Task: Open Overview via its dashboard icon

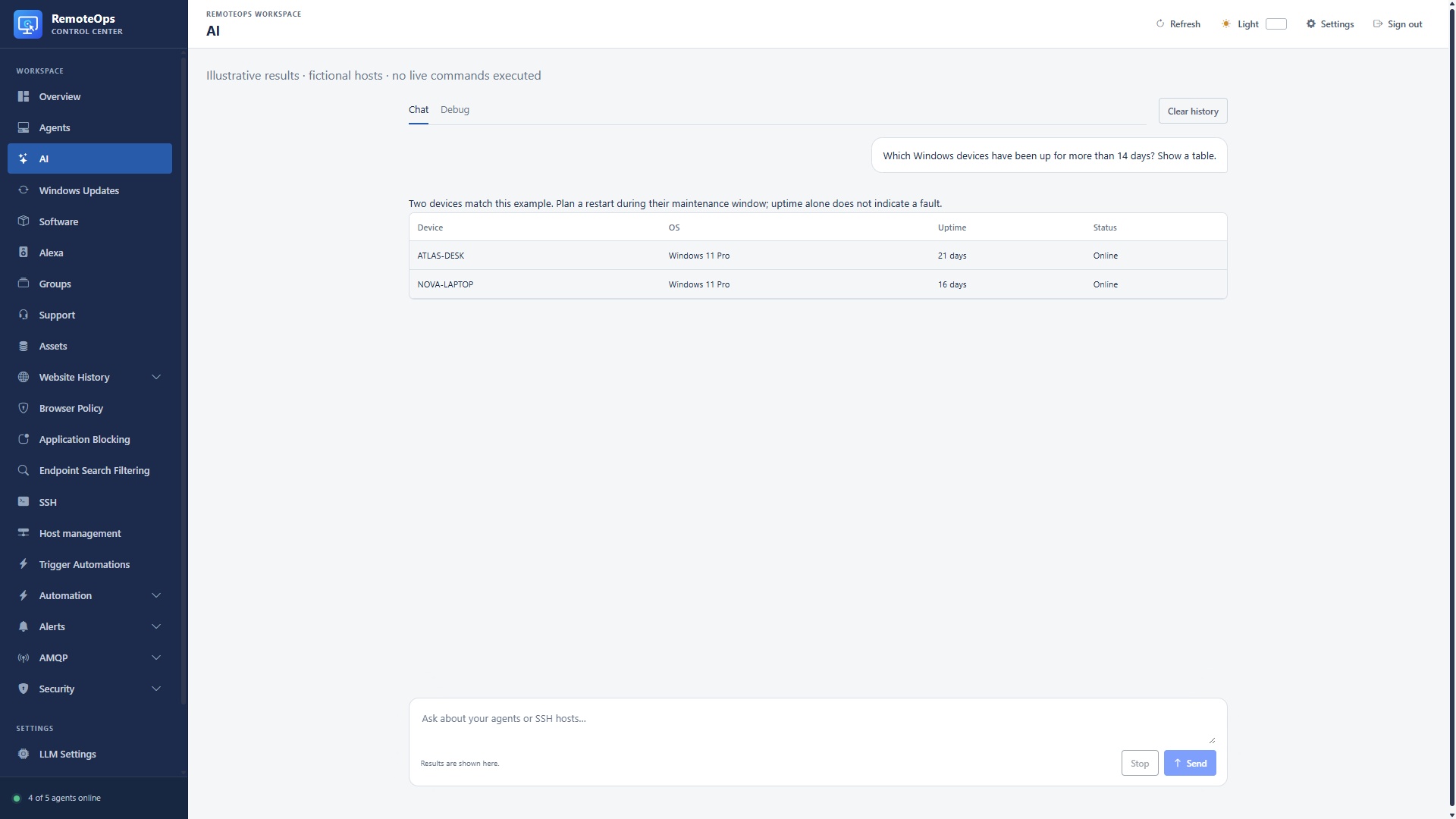Action: (24, 96)
